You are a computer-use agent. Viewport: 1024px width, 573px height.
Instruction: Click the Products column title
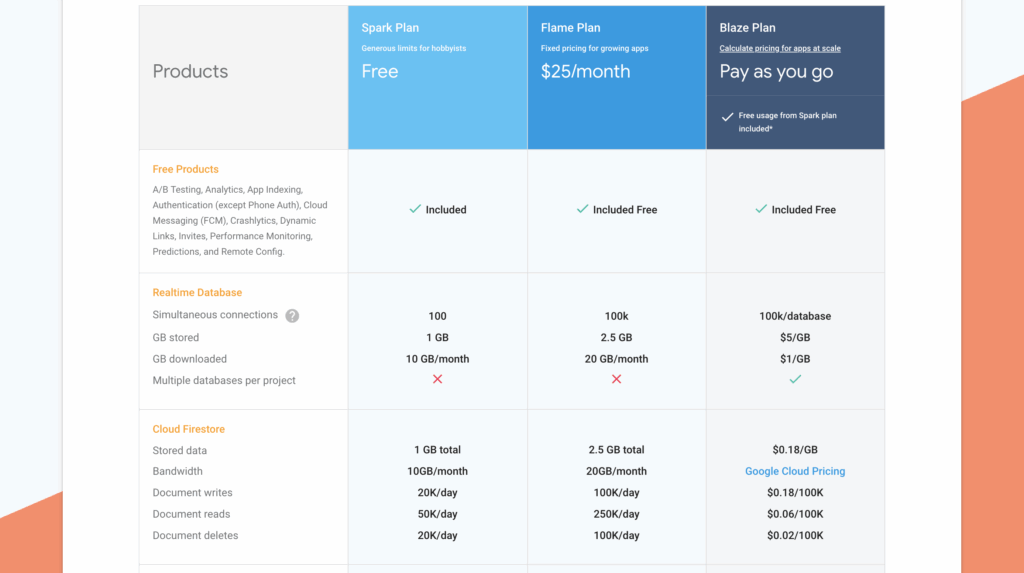click(x=190, y=71)
